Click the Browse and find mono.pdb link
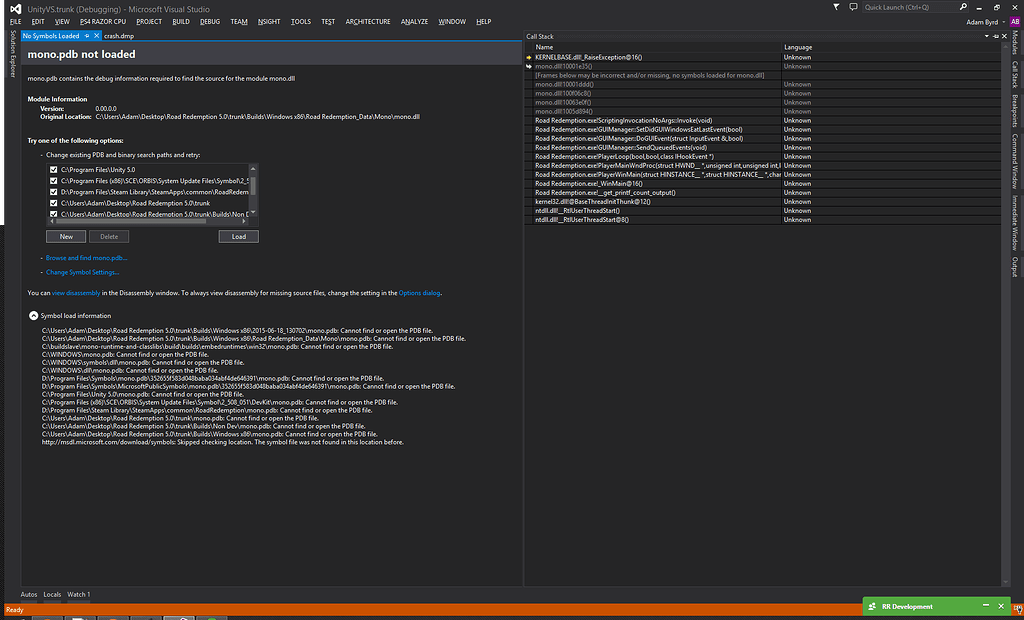Image resolution: width=1024 pixels, height=620 pixels. click(x=86, y=258)
